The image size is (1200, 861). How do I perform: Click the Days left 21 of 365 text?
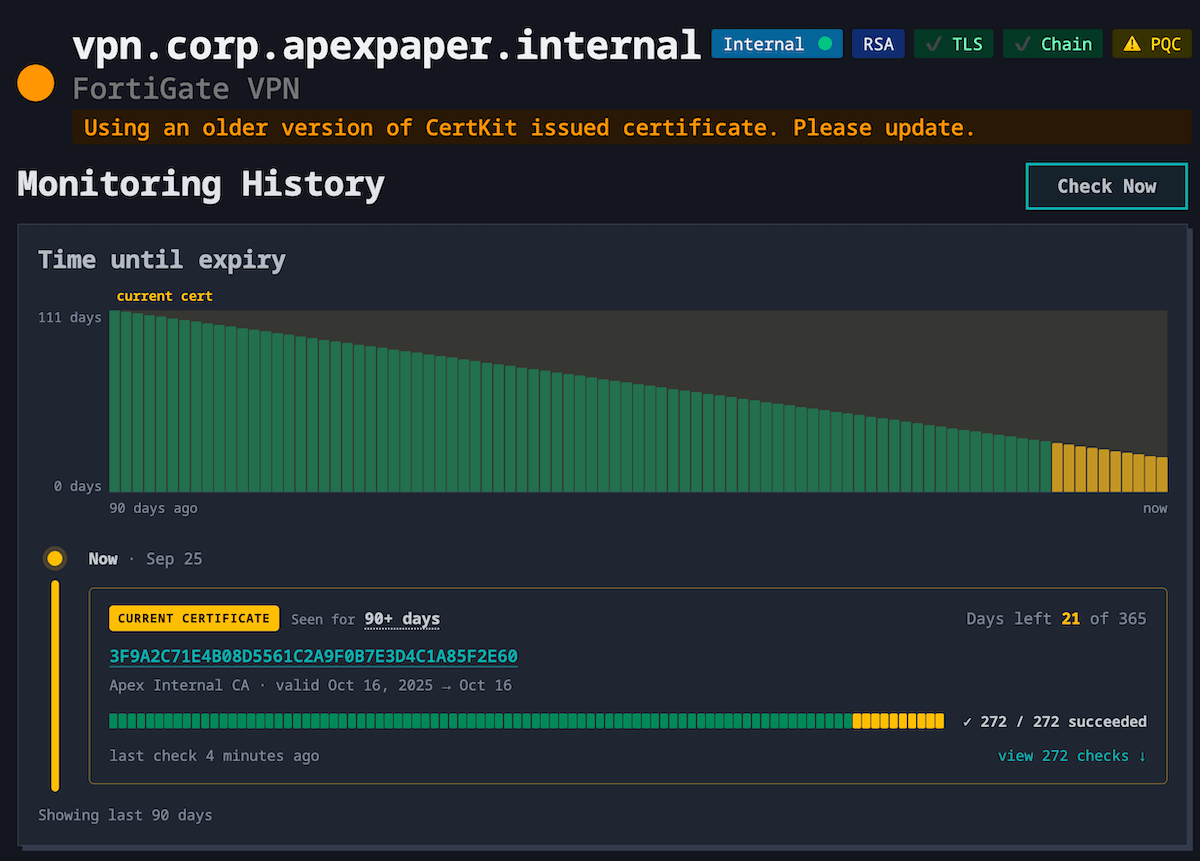[1056, 619]
